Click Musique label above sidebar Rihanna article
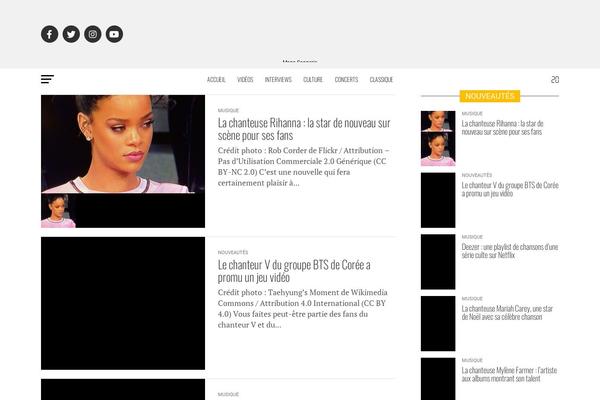Image resolution: width=600 pixels, height=400 pixels. 472,113
